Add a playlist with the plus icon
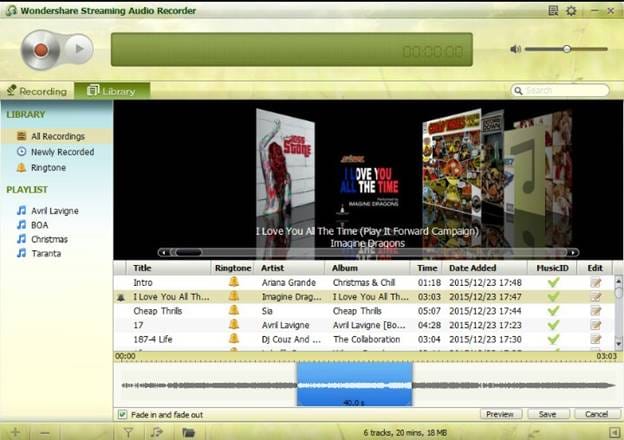Image resolution: width=624 pixels, height=440 pixels. pyautogui.click(x=15, y=432)
